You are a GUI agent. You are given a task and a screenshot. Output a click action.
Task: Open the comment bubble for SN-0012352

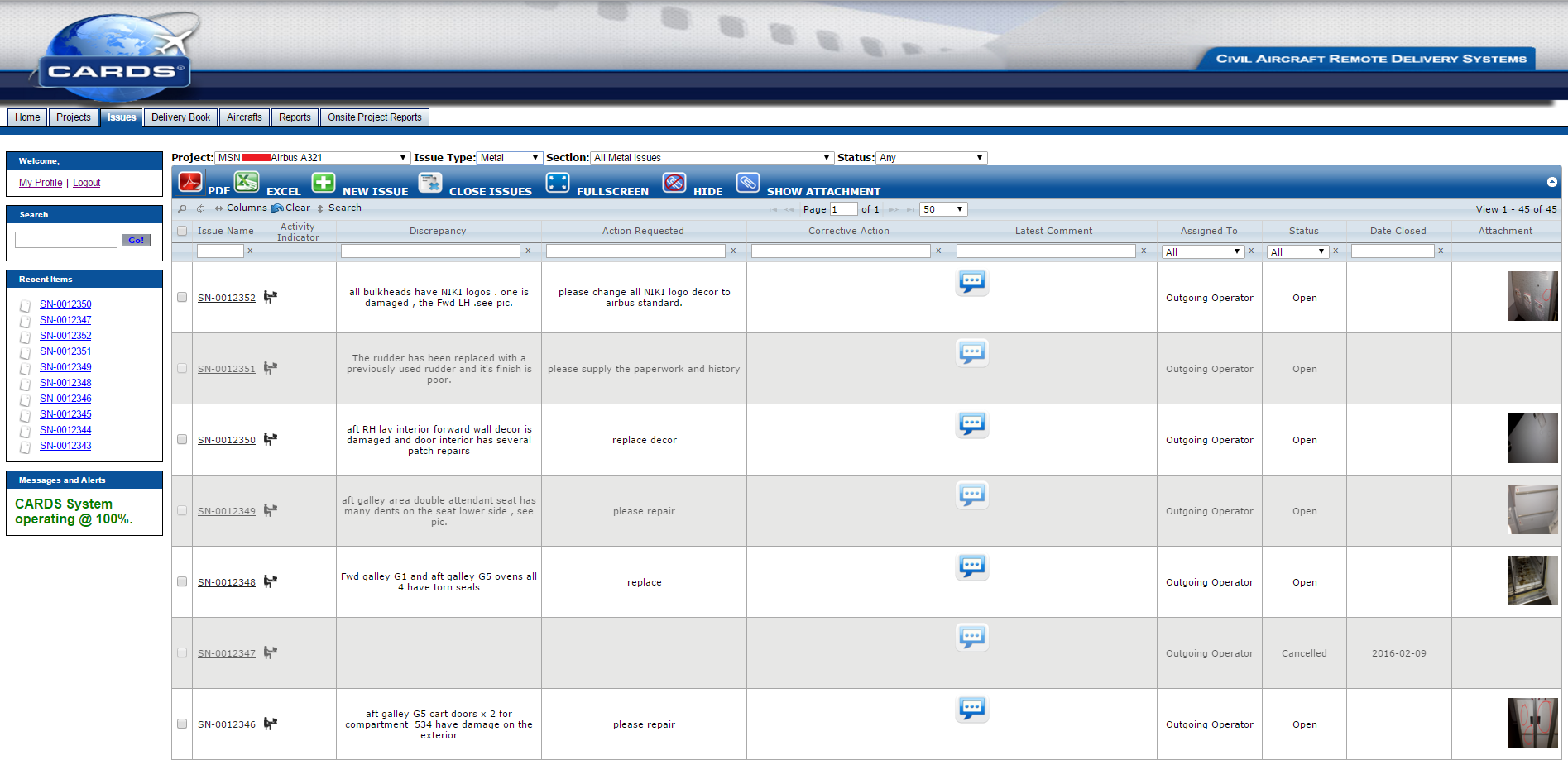tap(971, 282)
